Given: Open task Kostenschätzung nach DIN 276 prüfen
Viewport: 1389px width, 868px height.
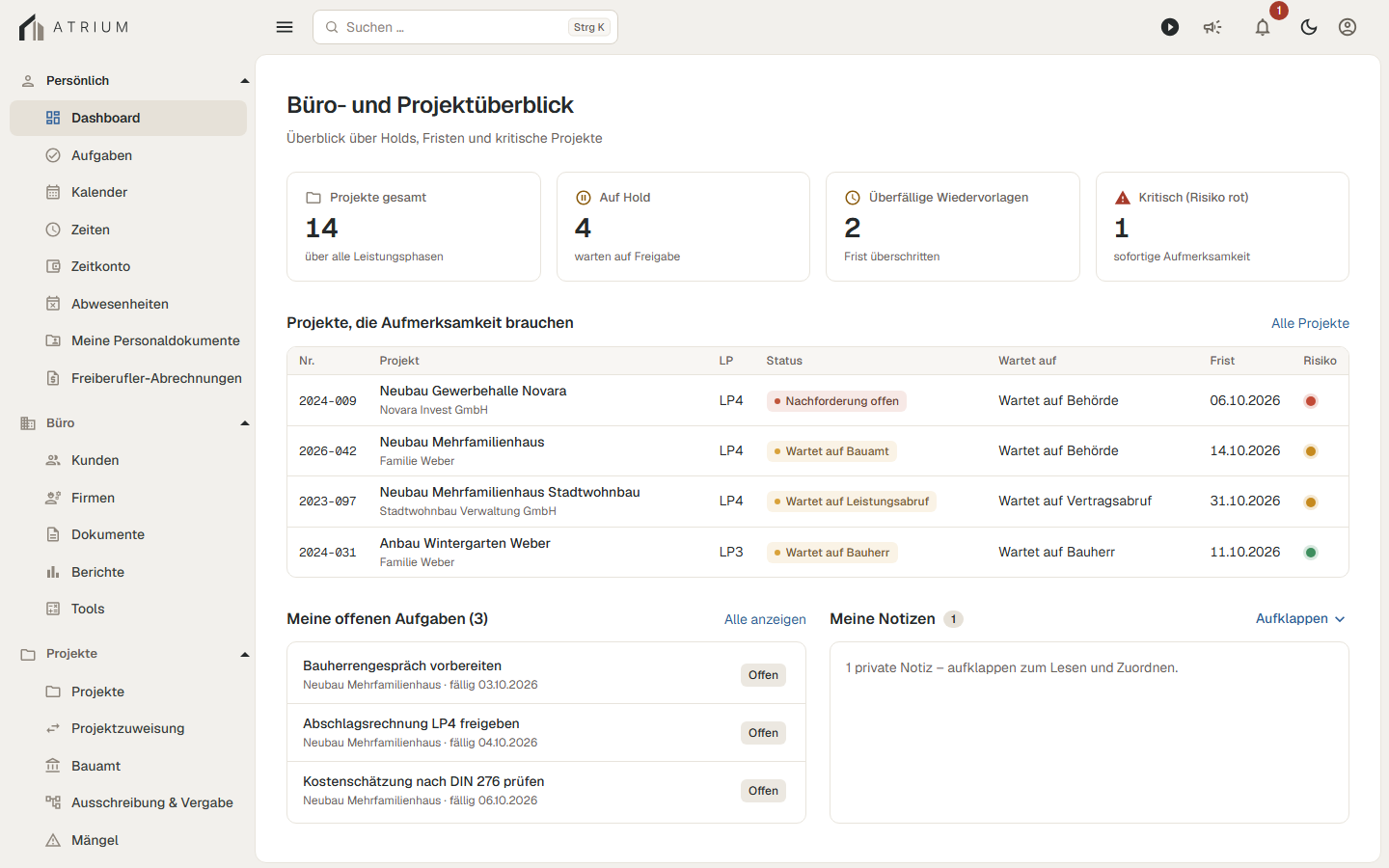Looking at the screenshot, I should point(423,781).
